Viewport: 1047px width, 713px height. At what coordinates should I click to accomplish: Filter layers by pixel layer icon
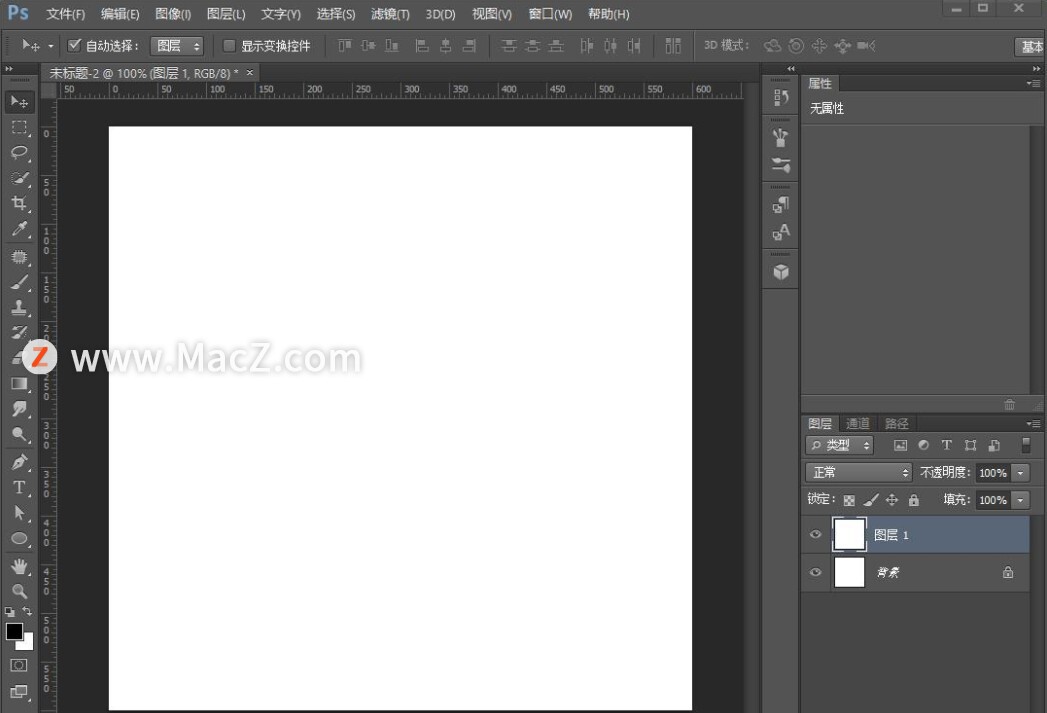[x=901, y=445]
